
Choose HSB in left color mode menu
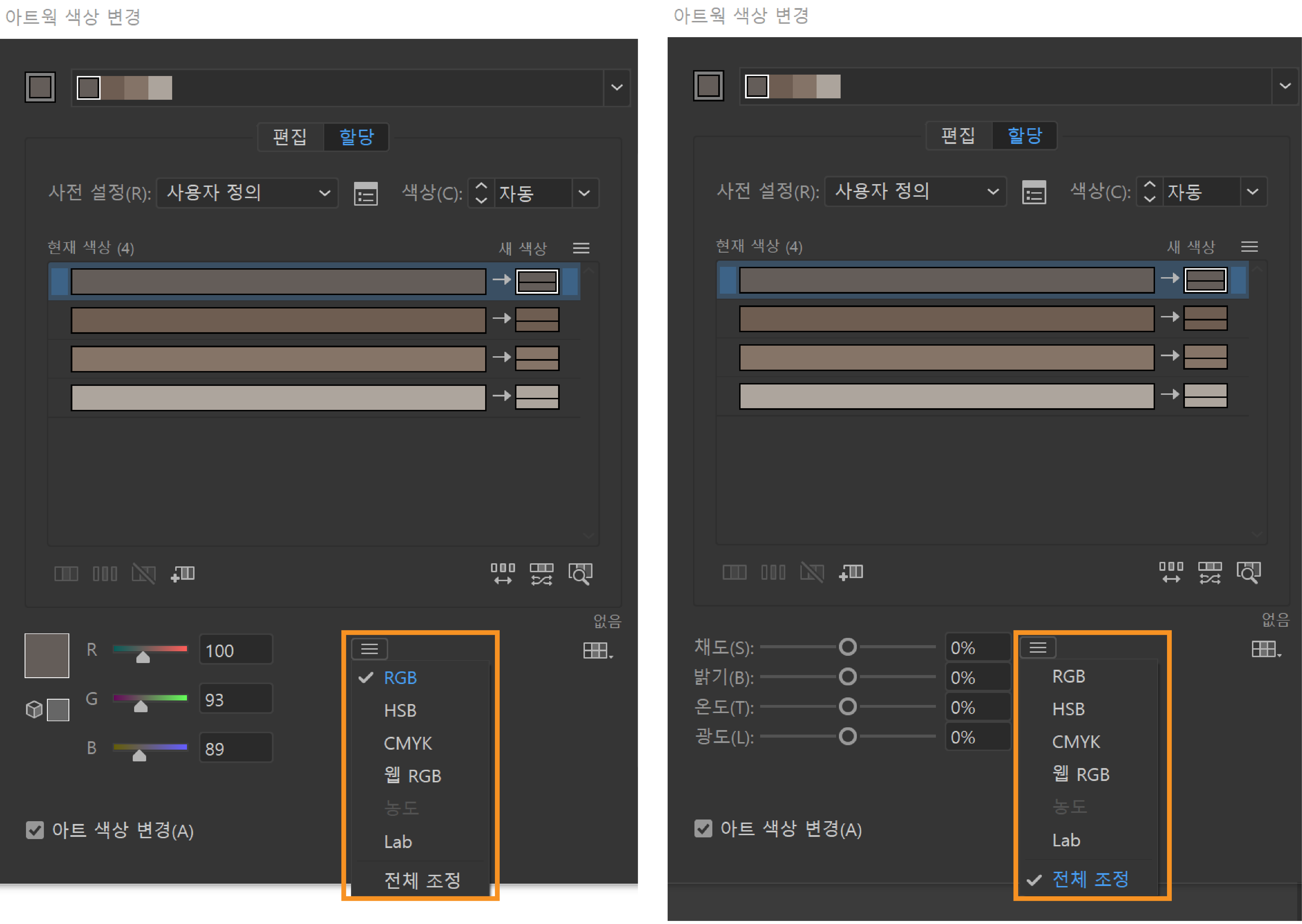400,710
